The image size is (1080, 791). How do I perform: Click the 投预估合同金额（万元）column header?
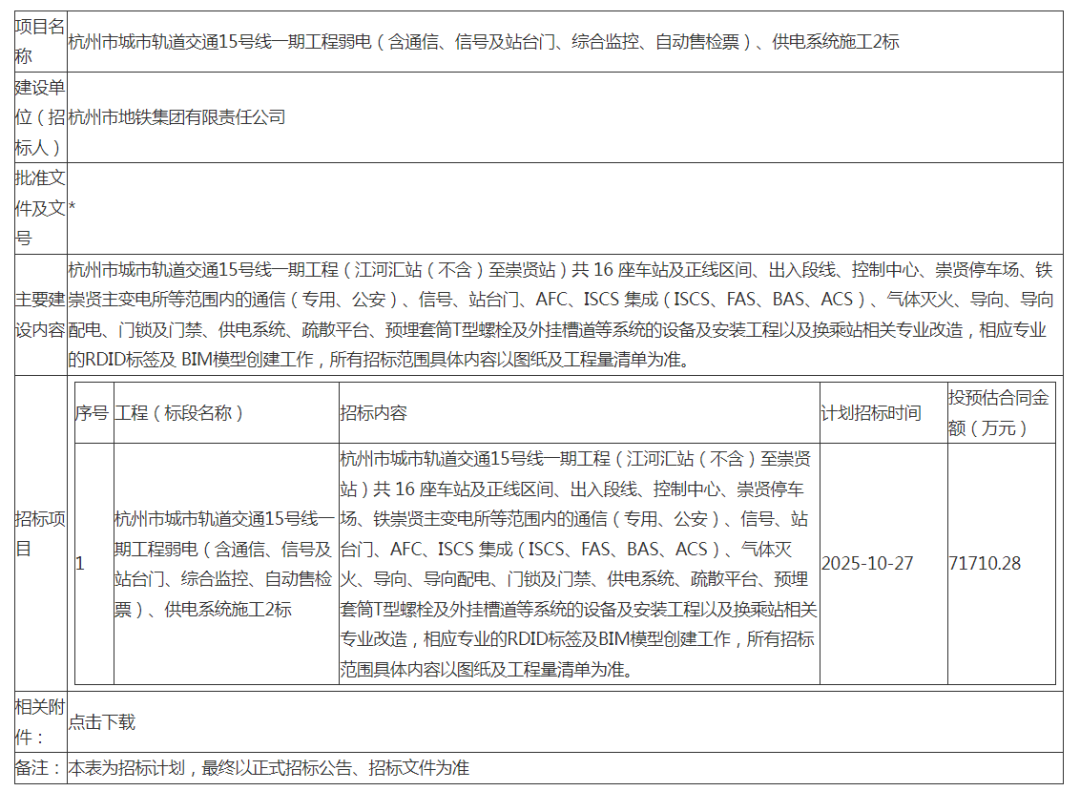coord(999,413)
